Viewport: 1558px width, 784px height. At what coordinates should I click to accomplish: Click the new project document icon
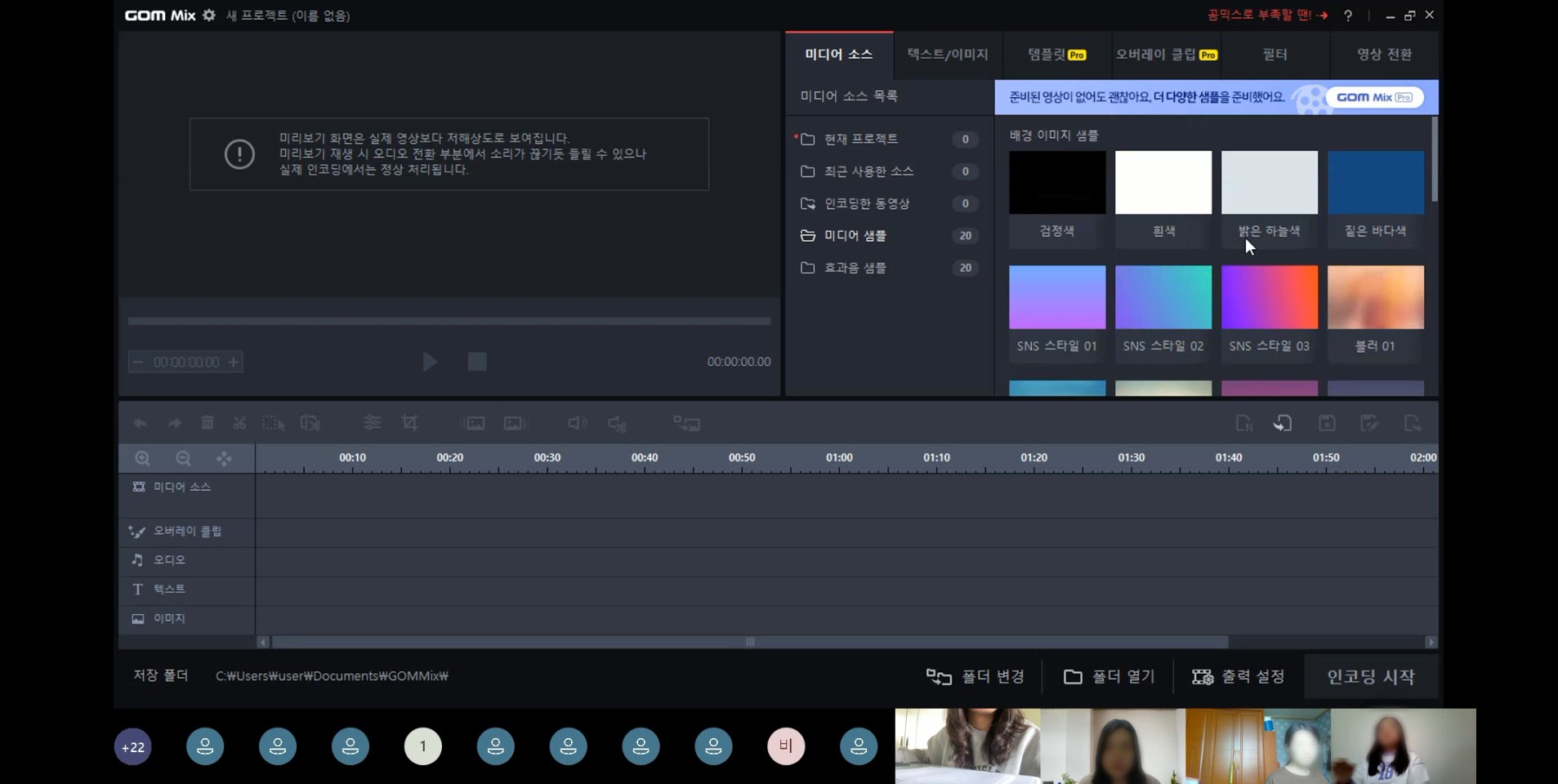pyautogui.click(x=1243, y=423)
